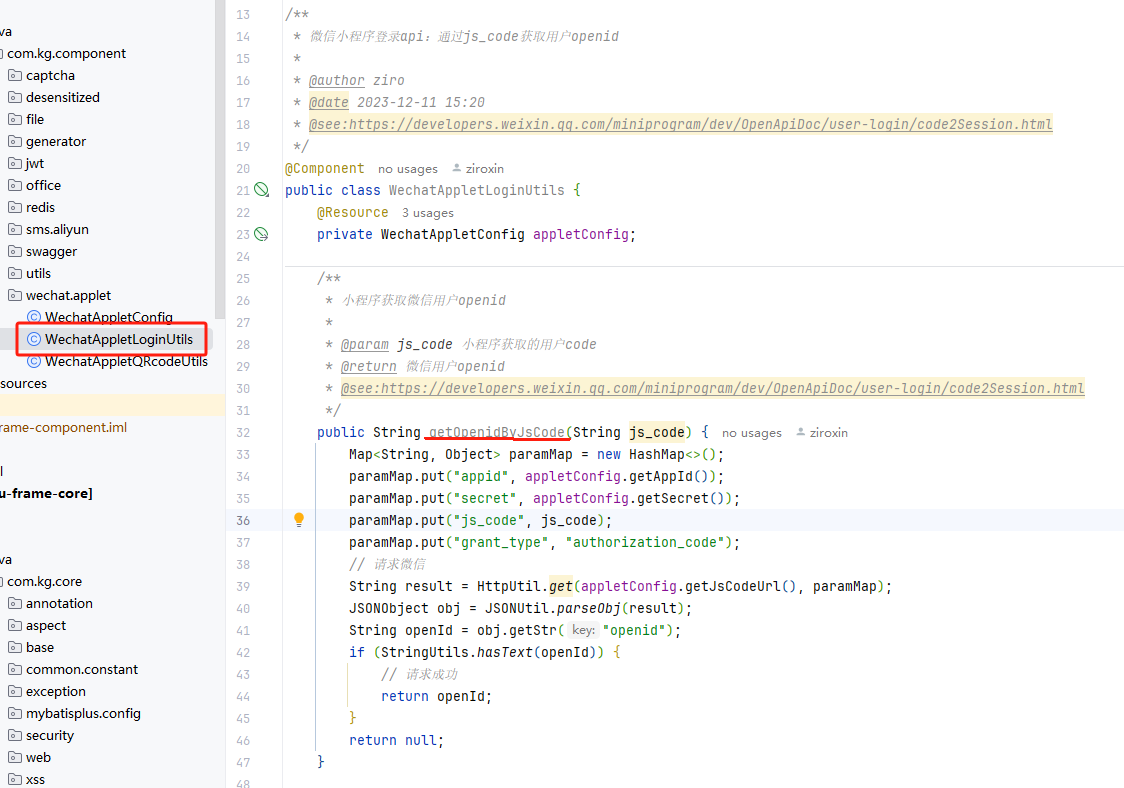Image resolution: width=1124 pixels, height=788 pixels.
Task: Click JSONUtil.parseObj call on line 40
Action: pos(553,608)
